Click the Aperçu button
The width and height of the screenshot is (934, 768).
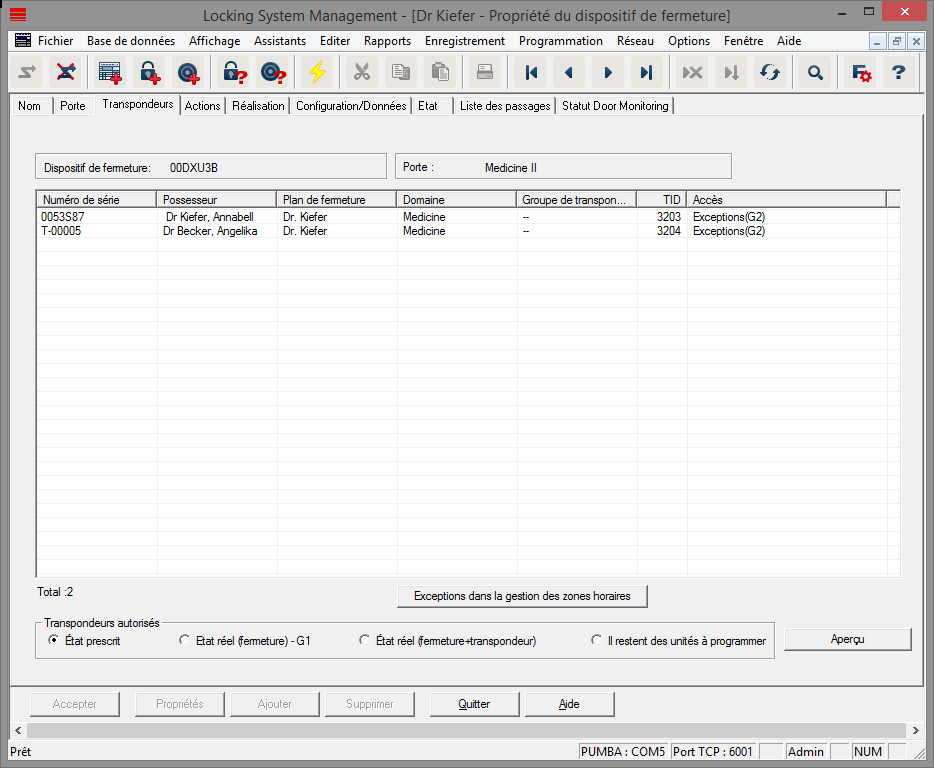pos(847,639)
